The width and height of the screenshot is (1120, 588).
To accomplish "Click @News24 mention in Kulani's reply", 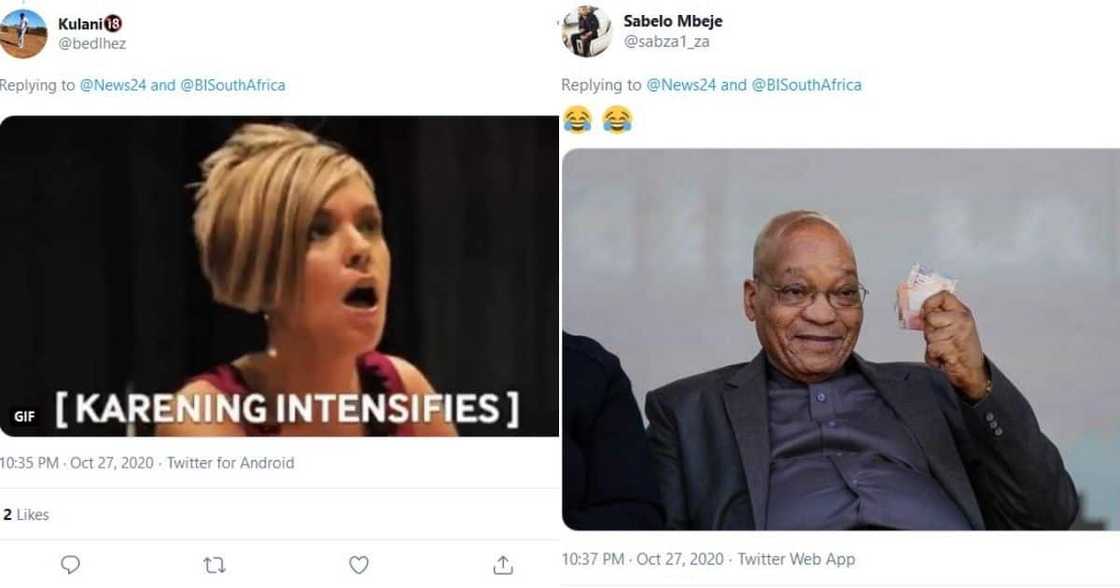I will (113, 85).
